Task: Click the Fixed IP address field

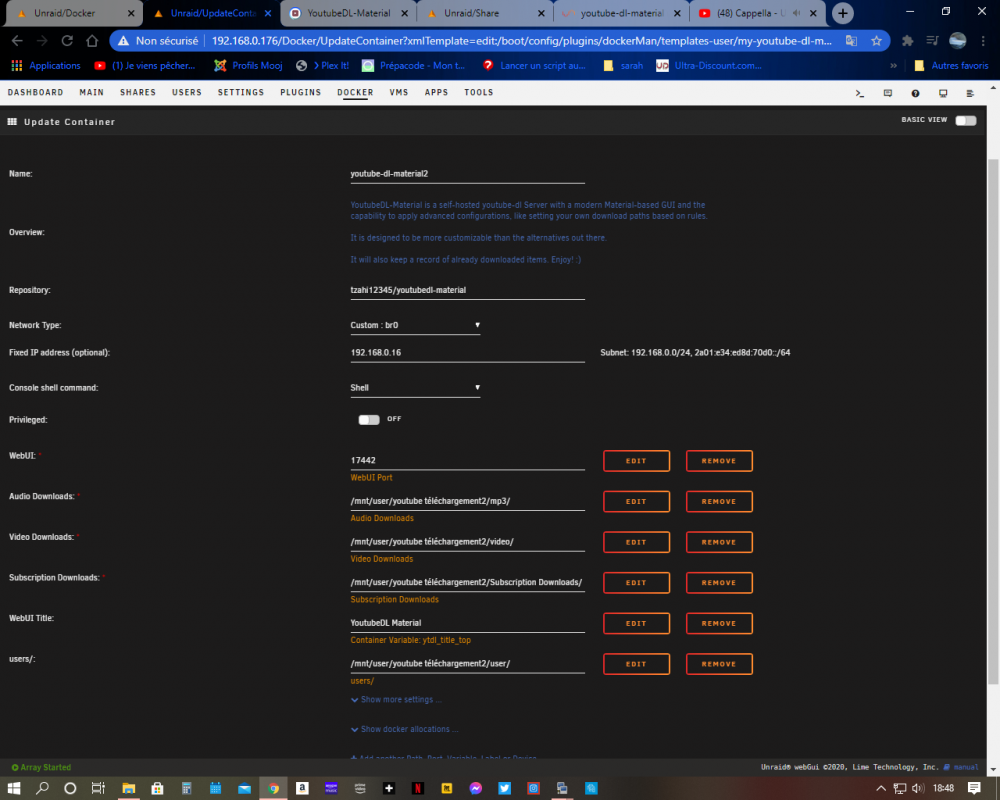Action: [467, 353]
